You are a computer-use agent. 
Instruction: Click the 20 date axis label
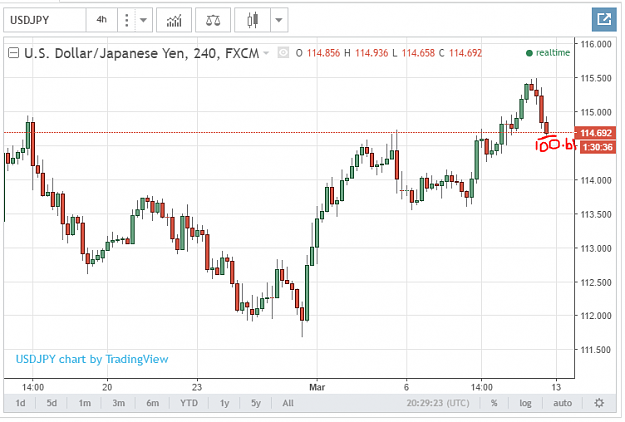107,387
